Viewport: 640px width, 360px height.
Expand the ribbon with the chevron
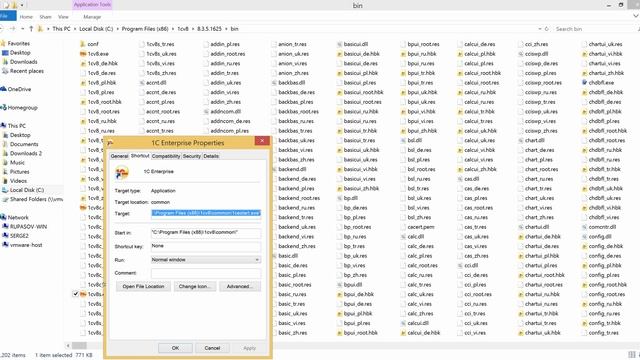pyautogui.click(x=636, y=16)
